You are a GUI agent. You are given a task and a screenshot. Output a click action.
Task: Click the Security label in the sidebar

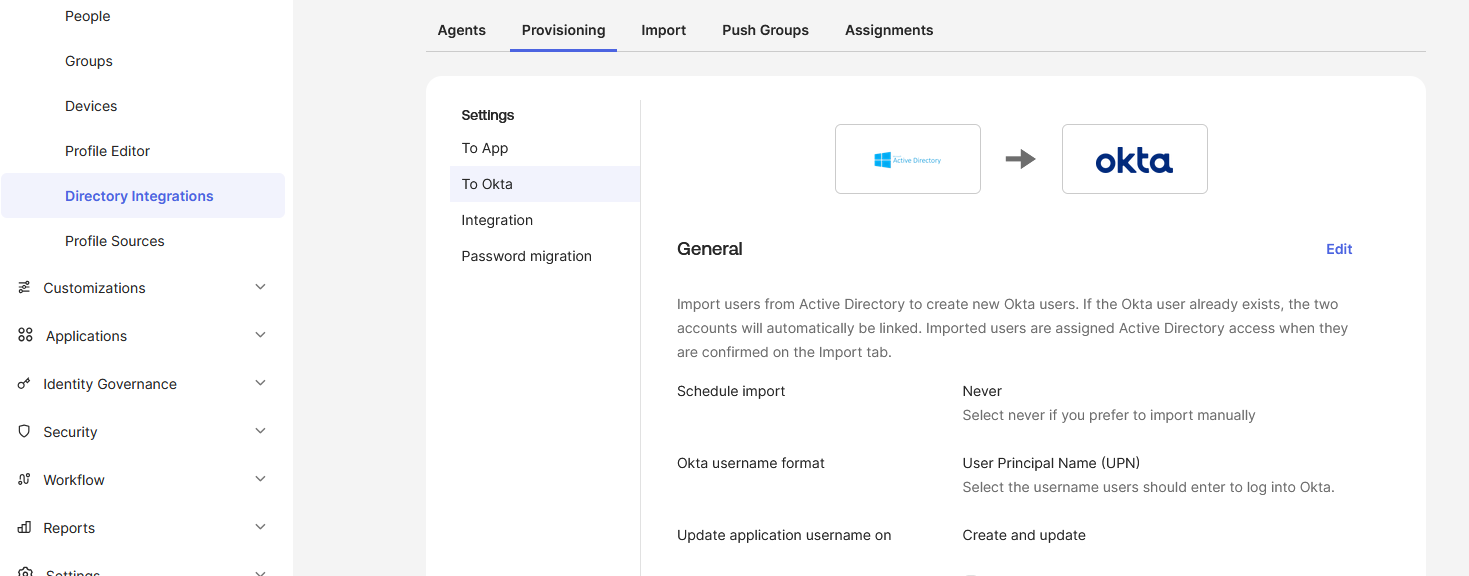[70, 432]
